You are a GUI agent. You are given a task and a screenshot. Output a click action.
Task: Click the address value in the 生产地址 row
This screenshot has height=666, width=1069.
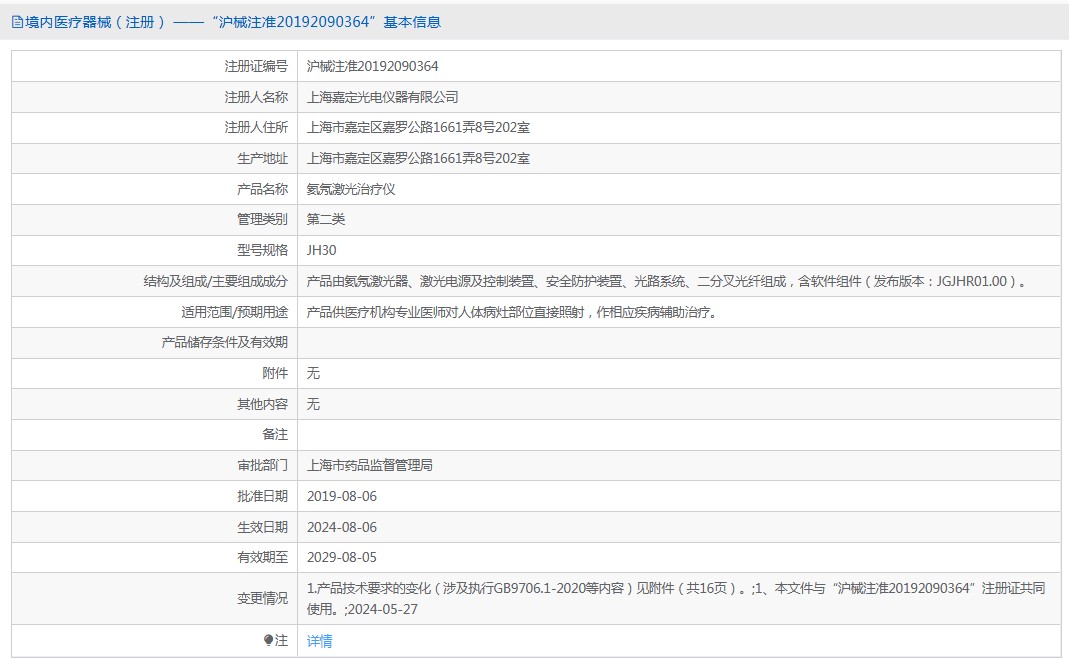[x=418, y=158]
